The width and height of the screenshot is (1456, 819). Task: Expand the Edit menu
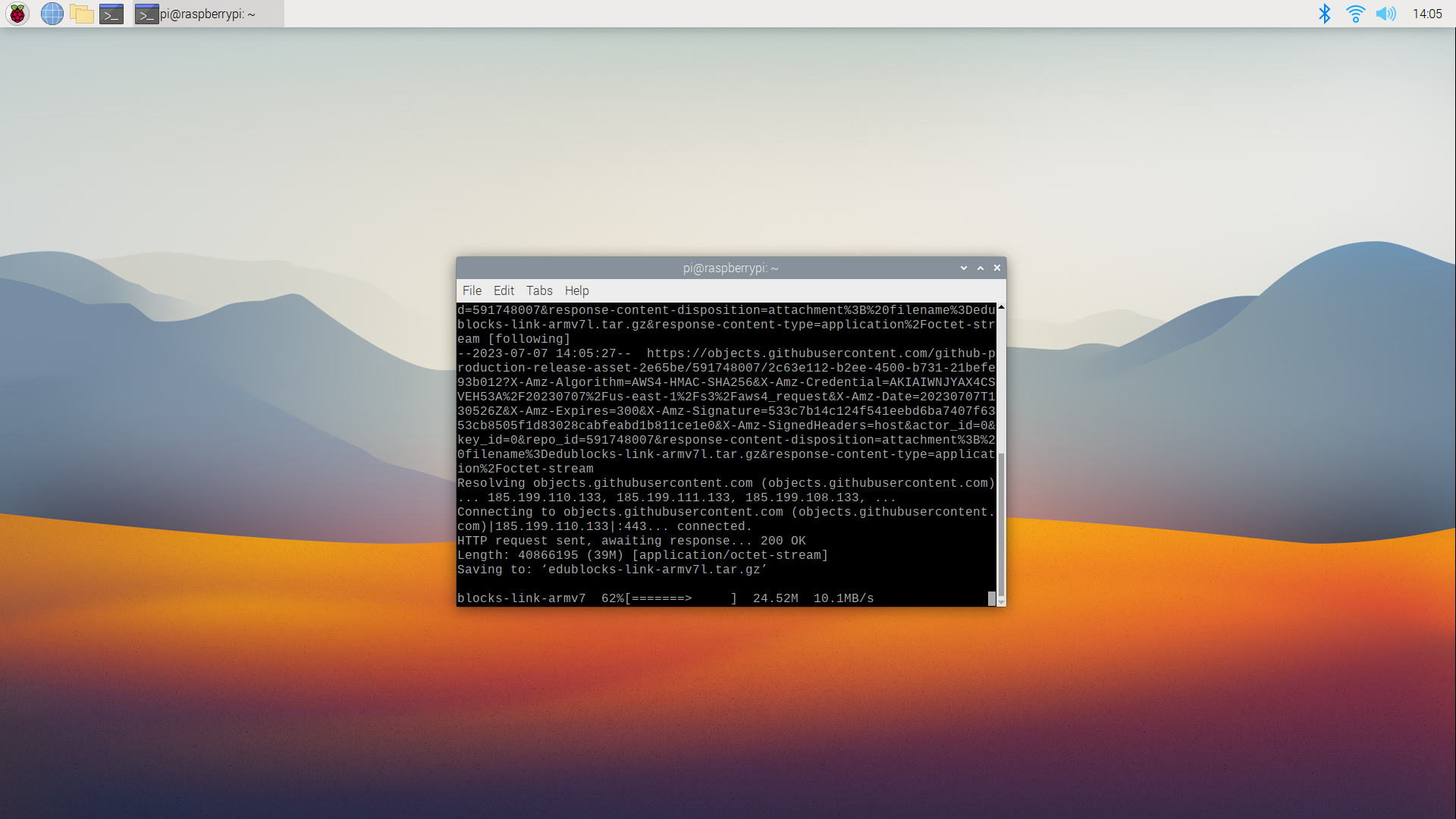[504, 290]
